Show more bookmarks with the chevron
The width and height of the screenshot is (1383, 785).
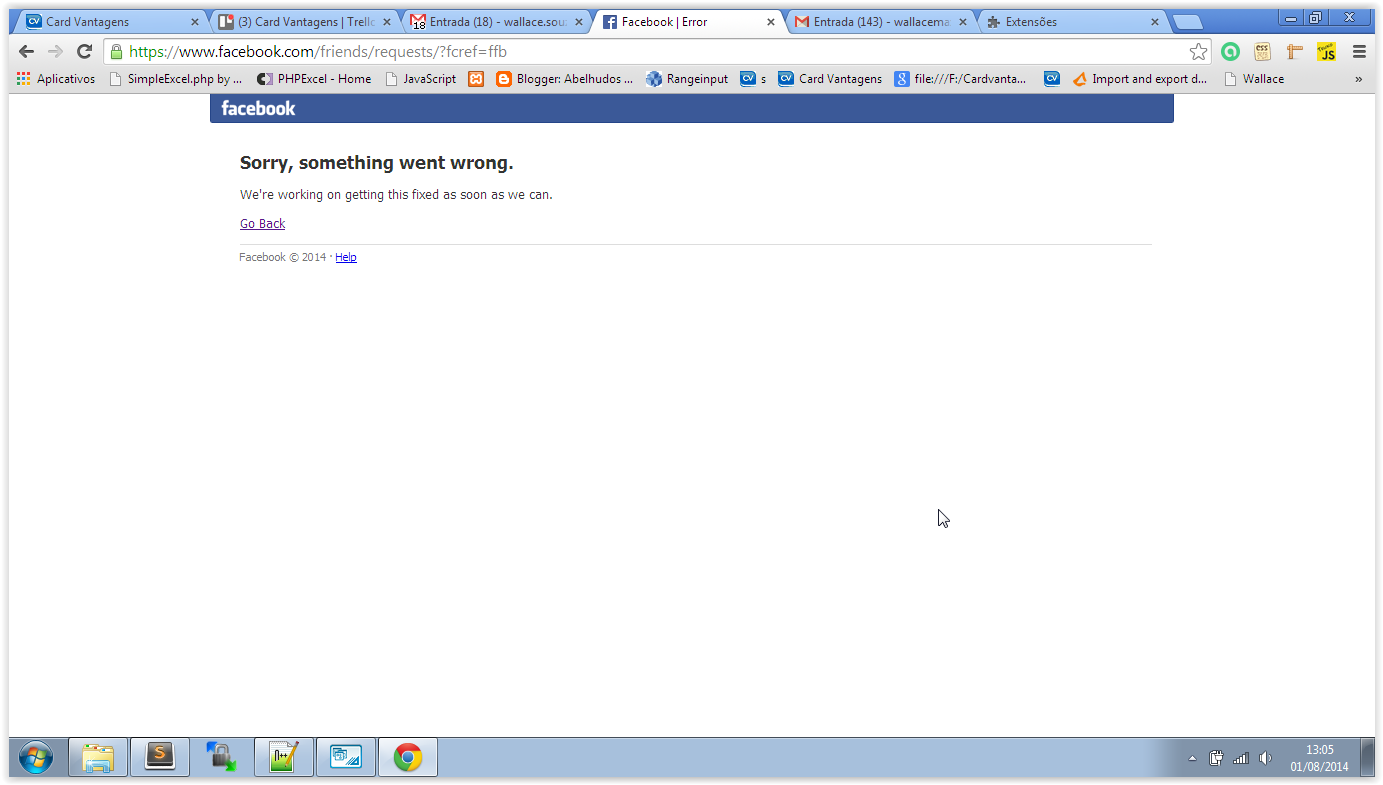(1358, 79)
